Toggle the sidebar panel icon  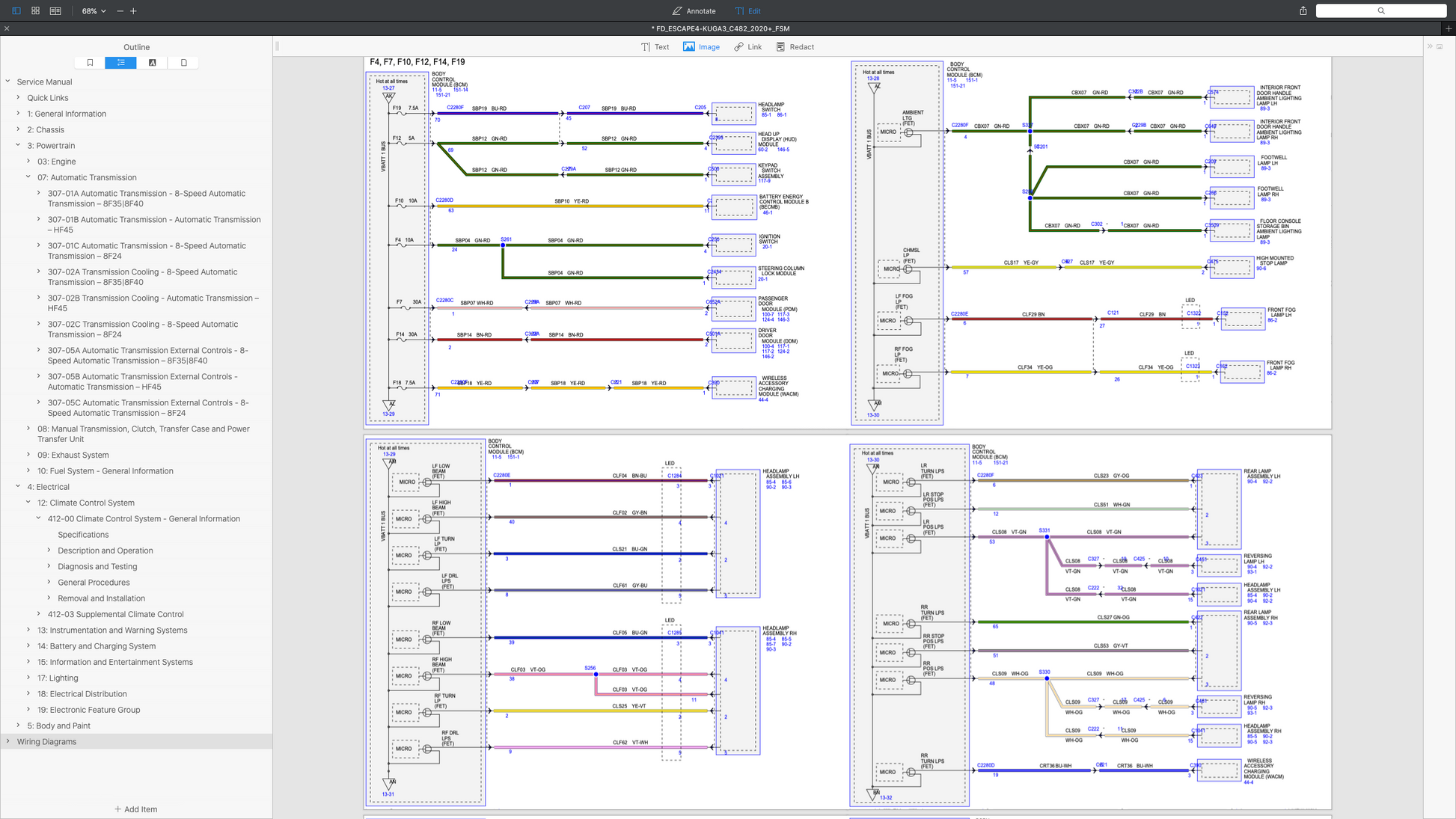click(16, 11)
